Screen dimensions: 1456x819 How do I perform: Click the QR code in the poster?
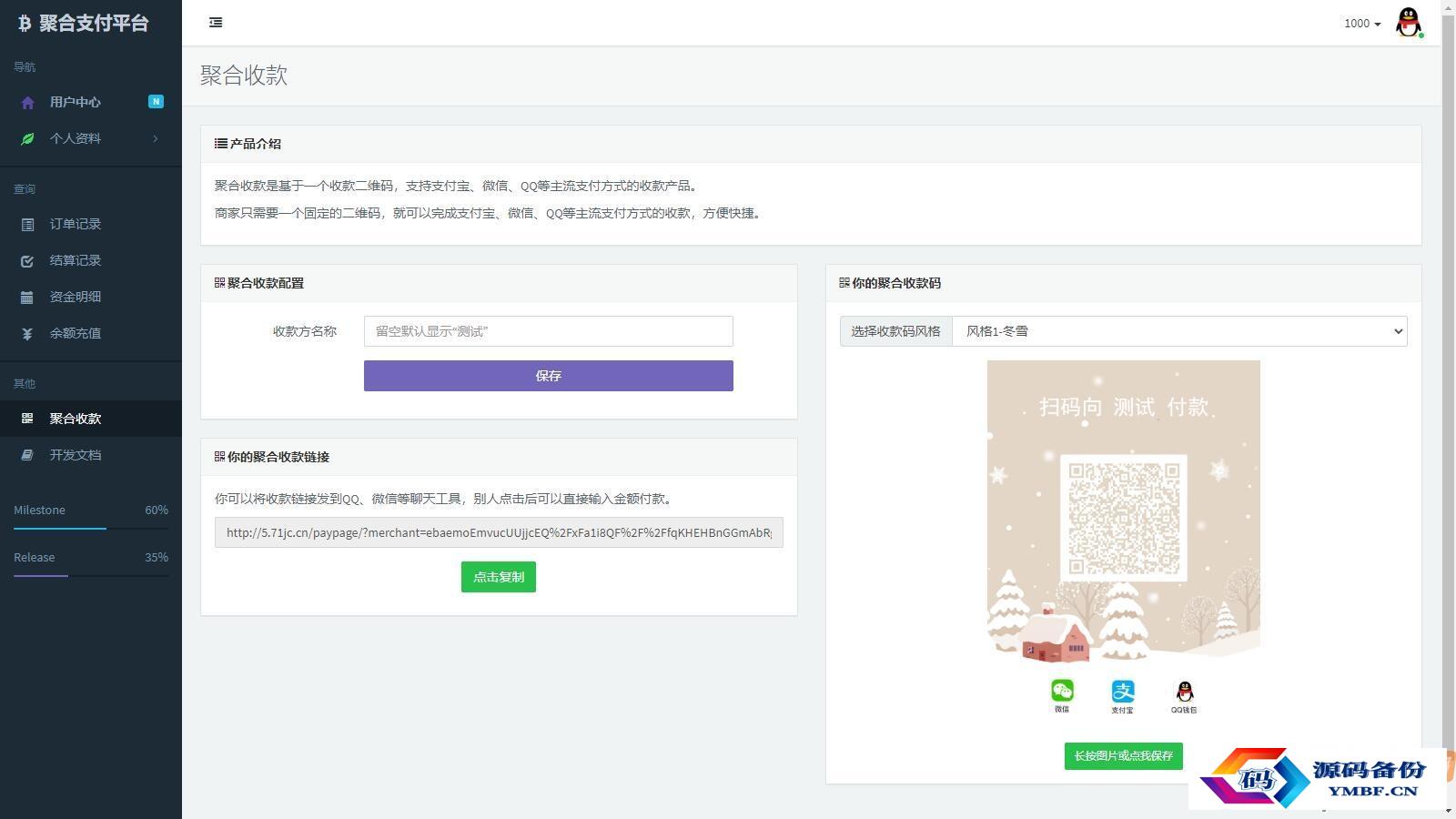click(1124, 518)
